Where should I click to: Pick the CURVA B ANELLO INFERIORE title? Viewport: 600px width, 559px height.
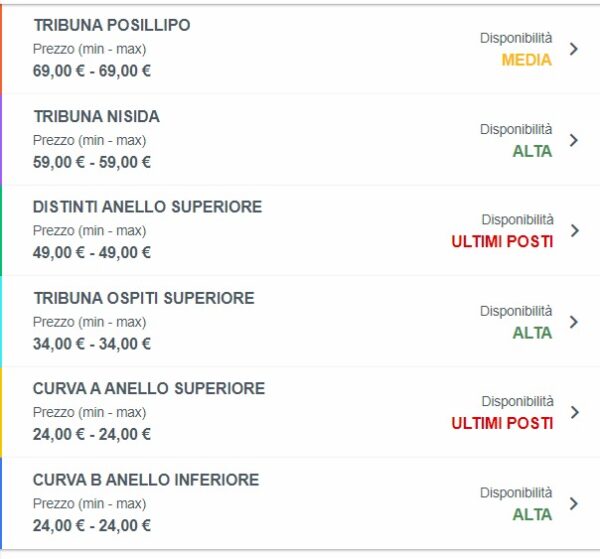pyautogui.click(x=145, y=479)
